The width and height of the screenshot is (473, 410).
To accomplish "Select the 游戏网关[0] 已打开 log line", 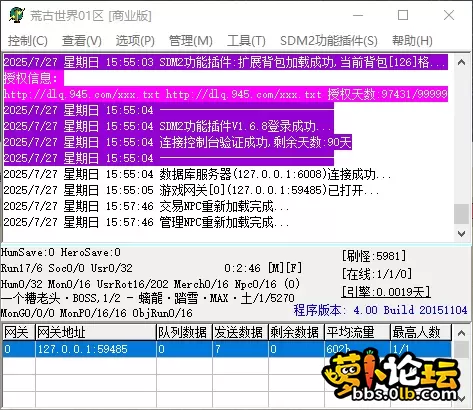I will pyautogui.click(x=191, y=190).
